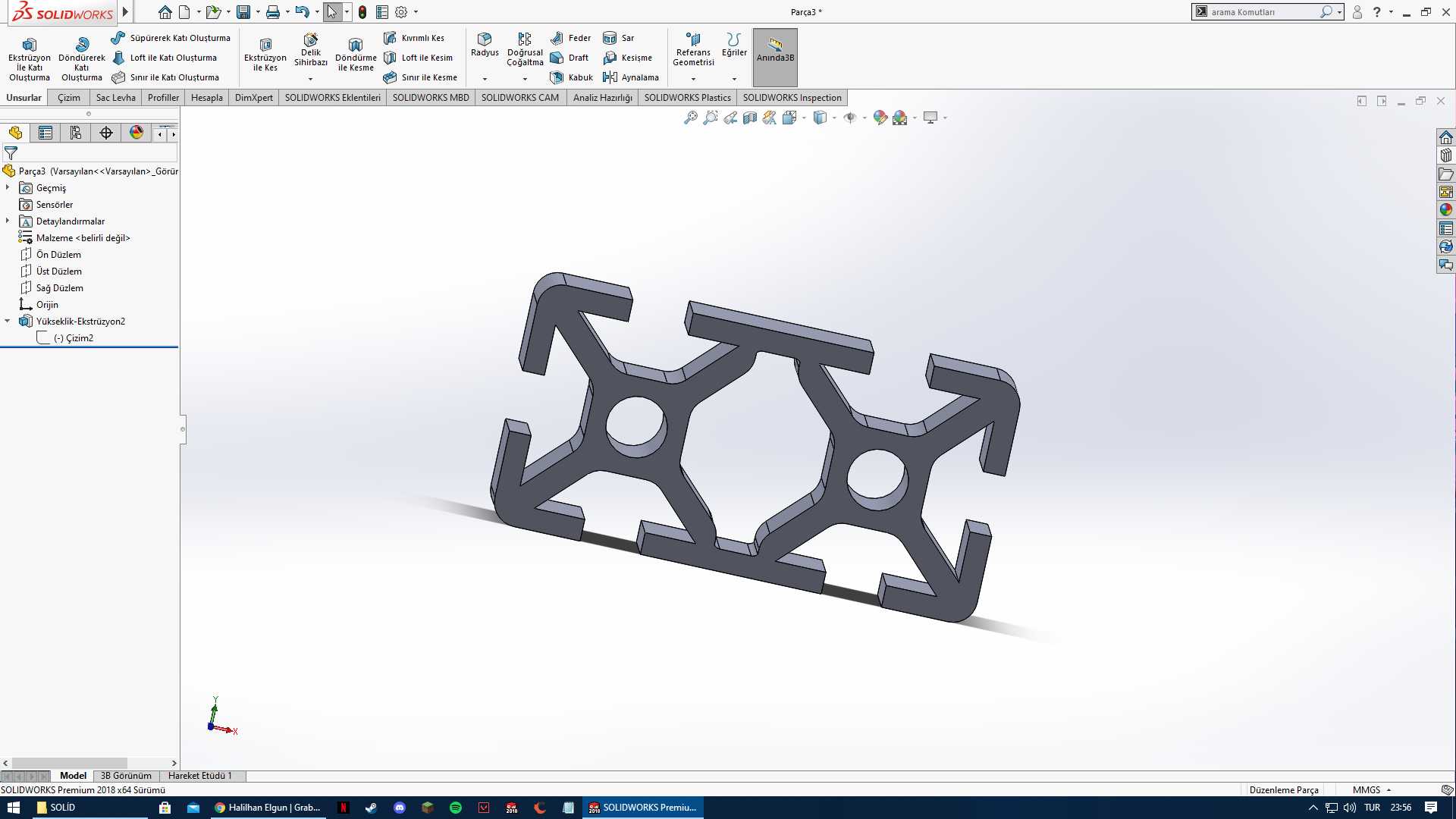1456x819 pixels.
Task: Open task pane Design Library icon
Action: 1445,155
